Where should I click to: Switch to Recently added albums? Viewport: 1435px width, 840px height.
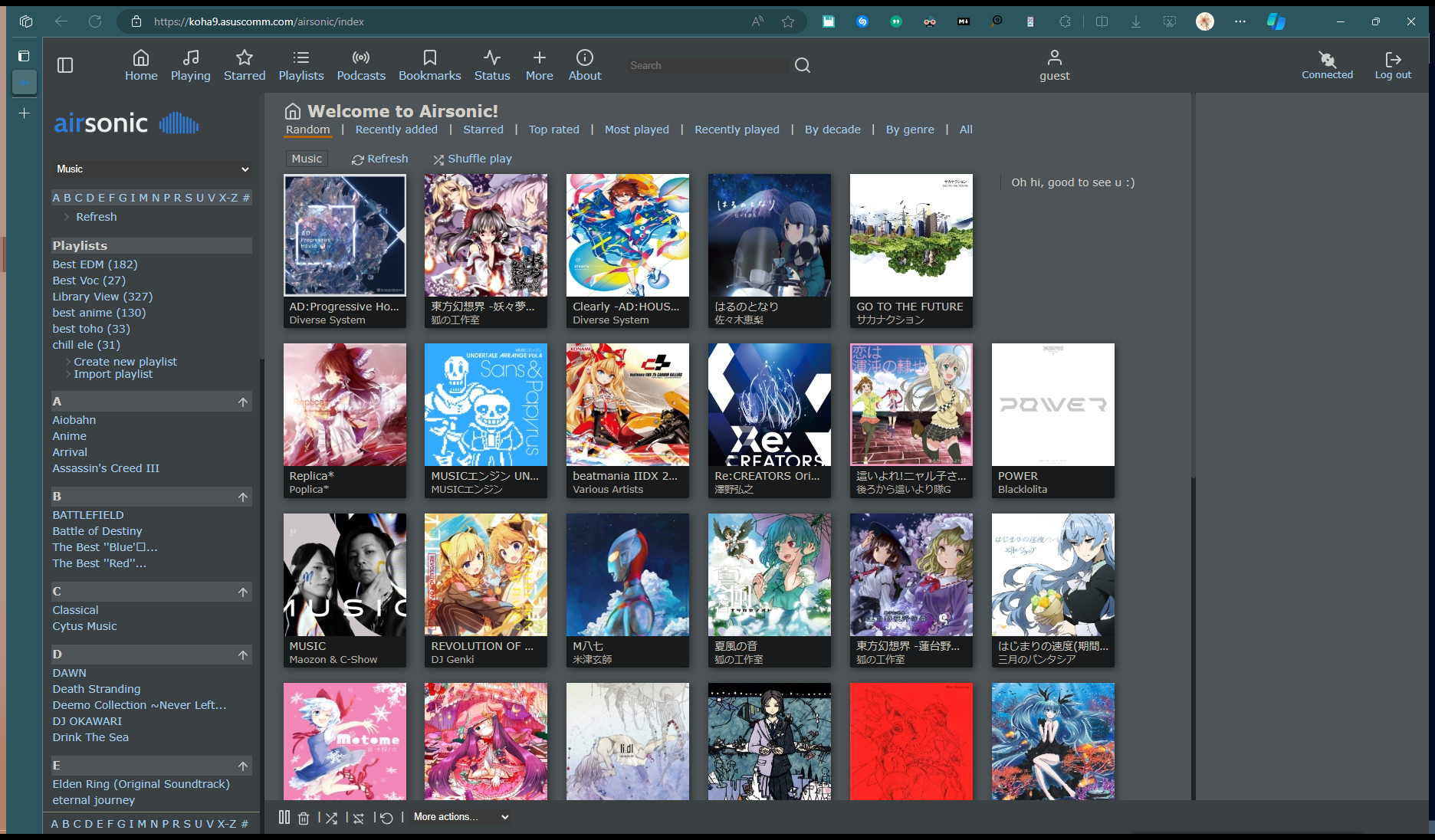point(396,130)
